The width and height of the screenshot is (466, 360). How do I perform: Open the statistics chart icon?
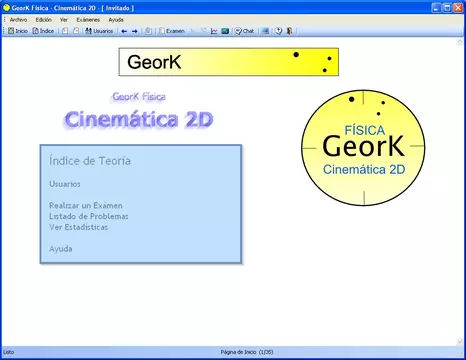214,31
